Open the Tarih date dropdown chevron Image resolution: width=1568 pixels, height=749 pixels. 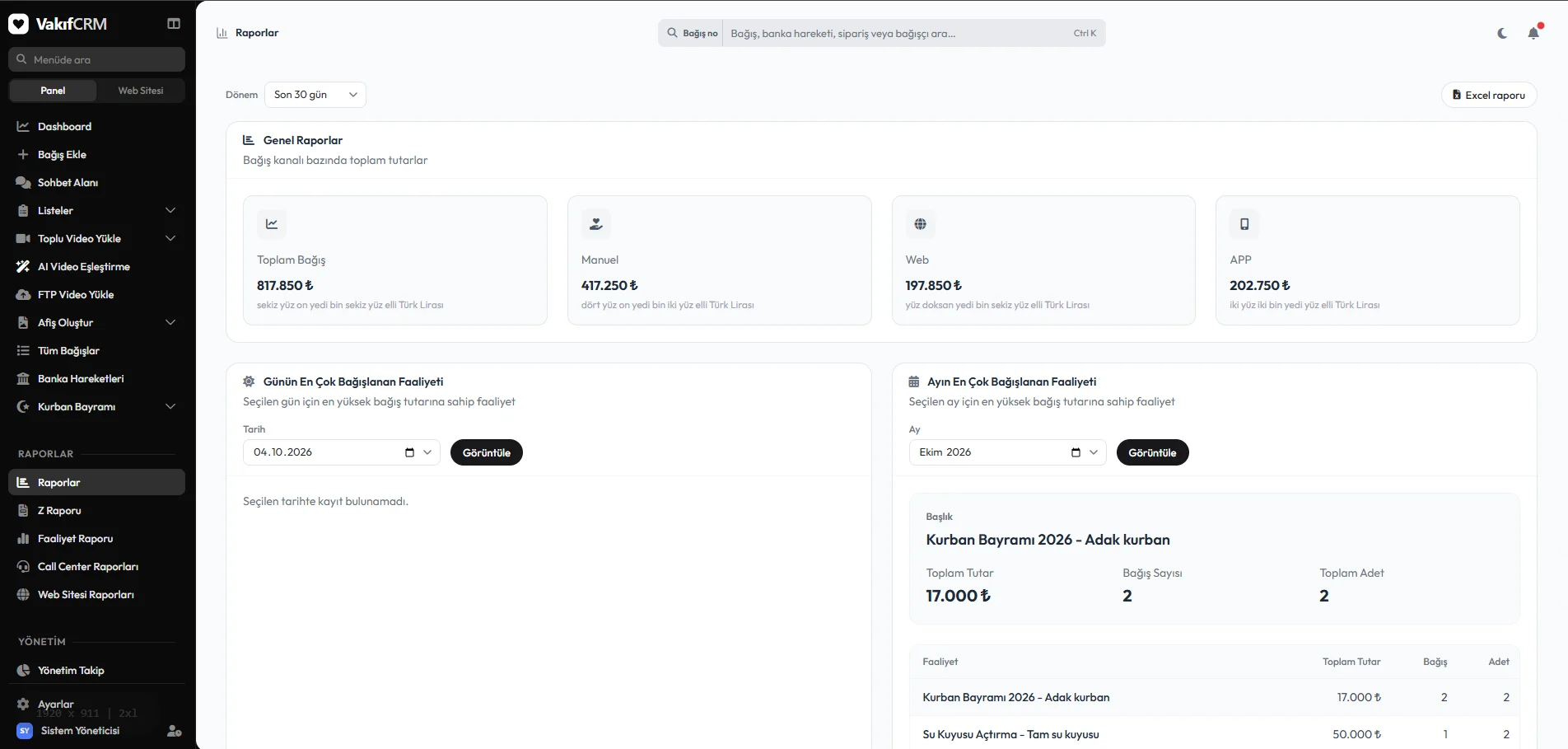[427, 452]
